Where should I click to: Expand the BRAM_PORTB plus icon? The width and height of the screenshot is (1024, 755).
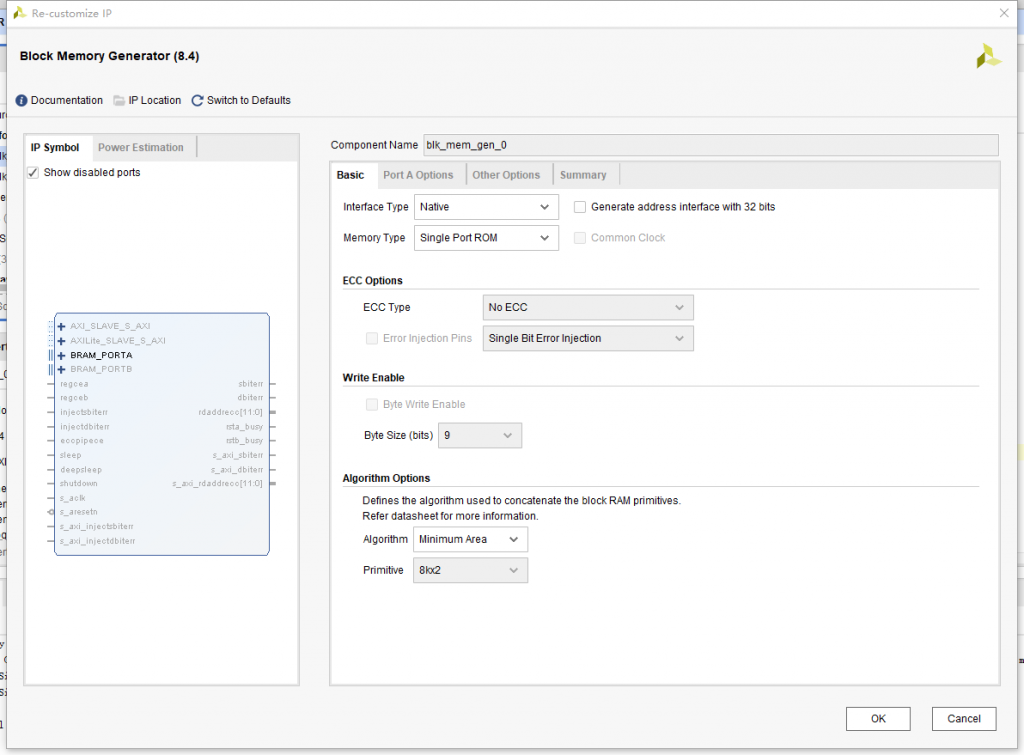click(x=62, y=369)
